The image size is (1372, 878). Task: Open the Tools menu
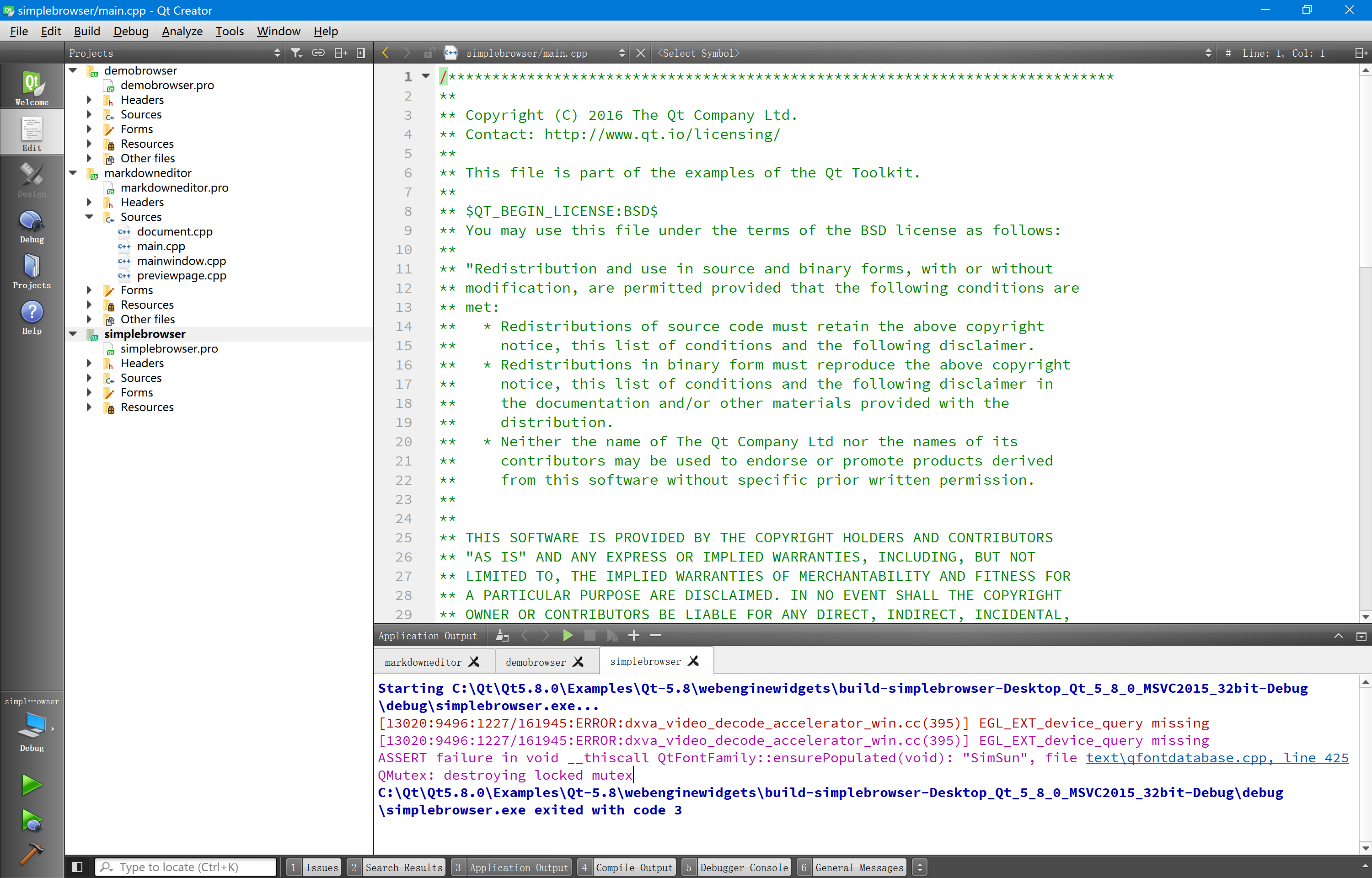pyautogui.click(x=229, y=31)
